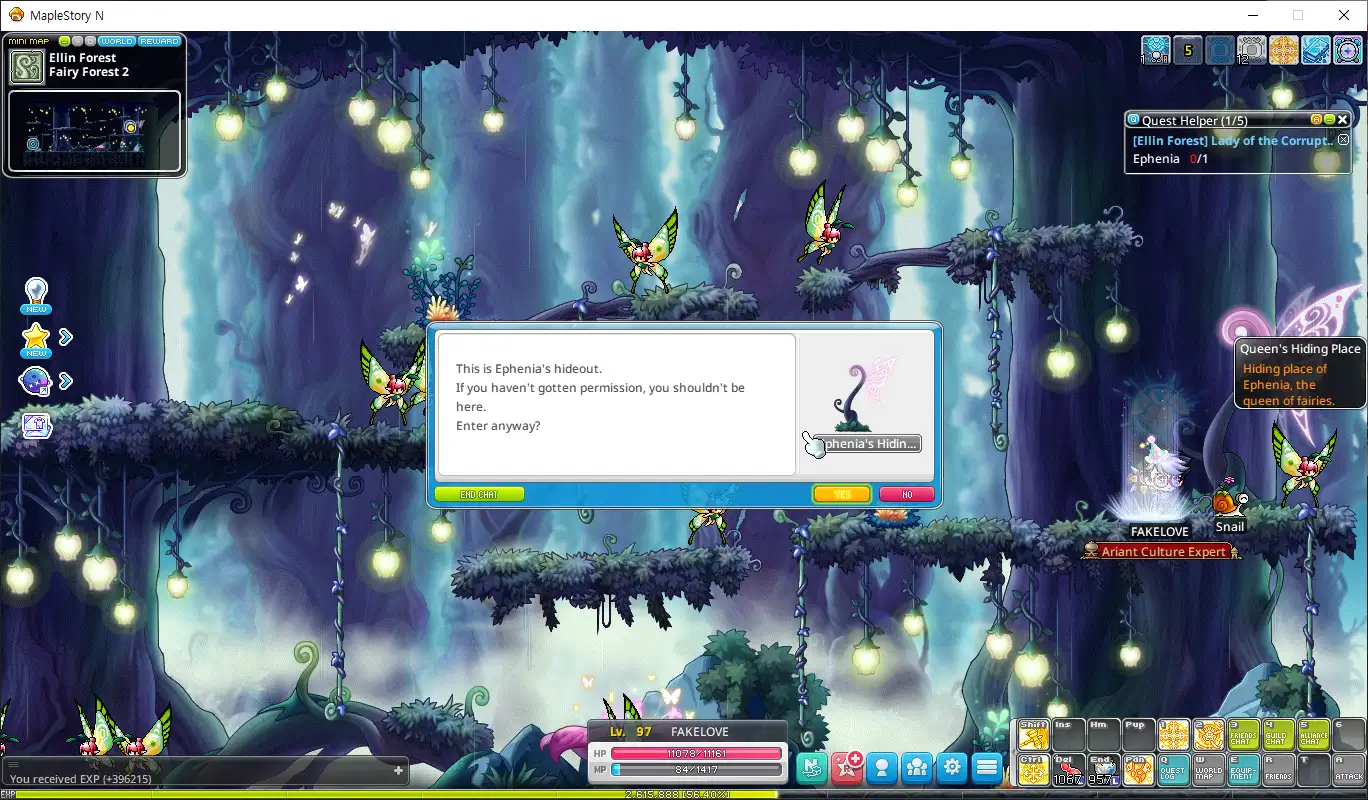
Task: Open the Lady of the Corrupt quest link
Action: 1233,141
